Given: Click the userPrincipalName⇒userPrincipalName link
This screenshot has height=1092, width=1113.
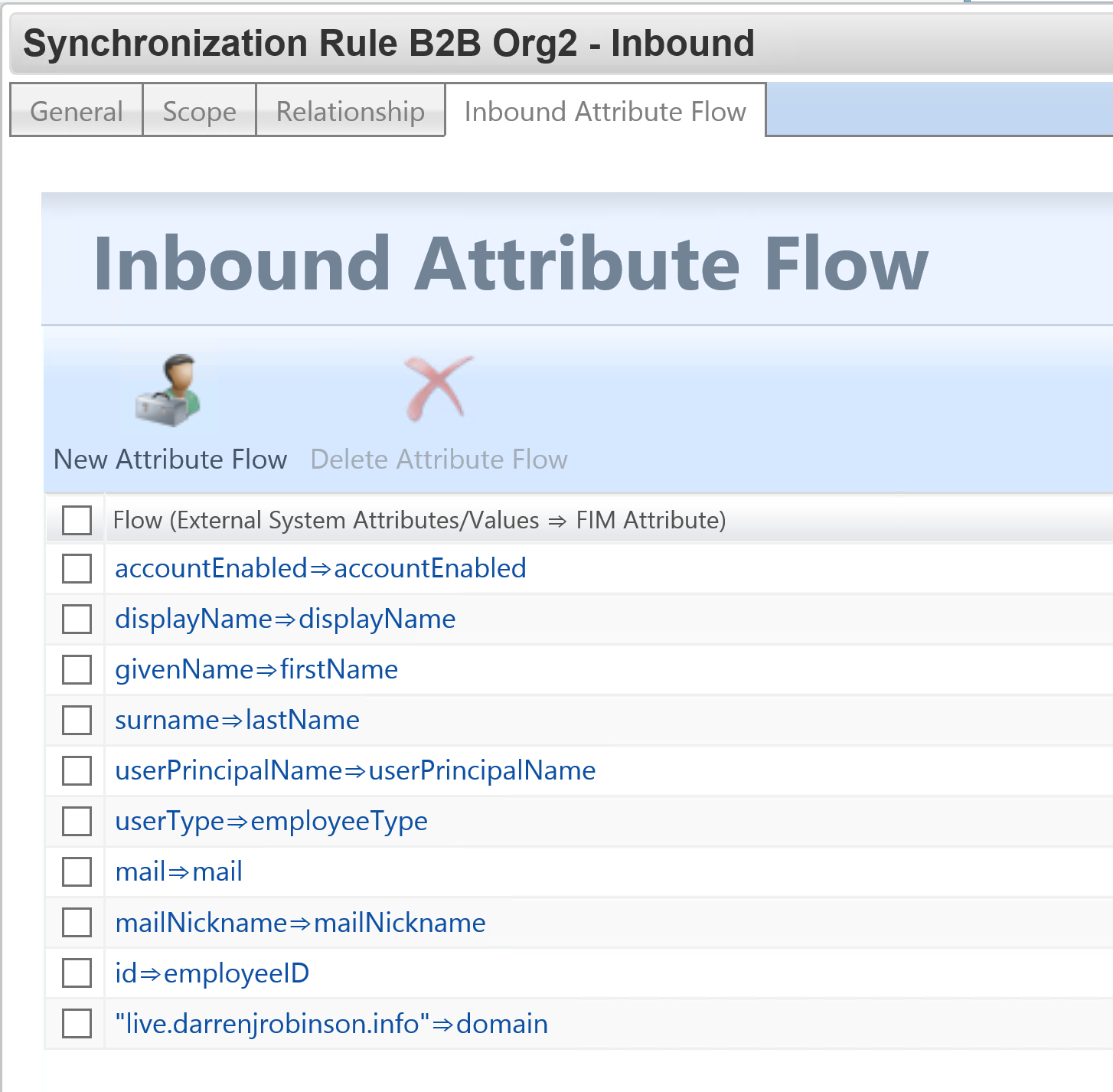Looking at the screenshot, I should 355,770.
